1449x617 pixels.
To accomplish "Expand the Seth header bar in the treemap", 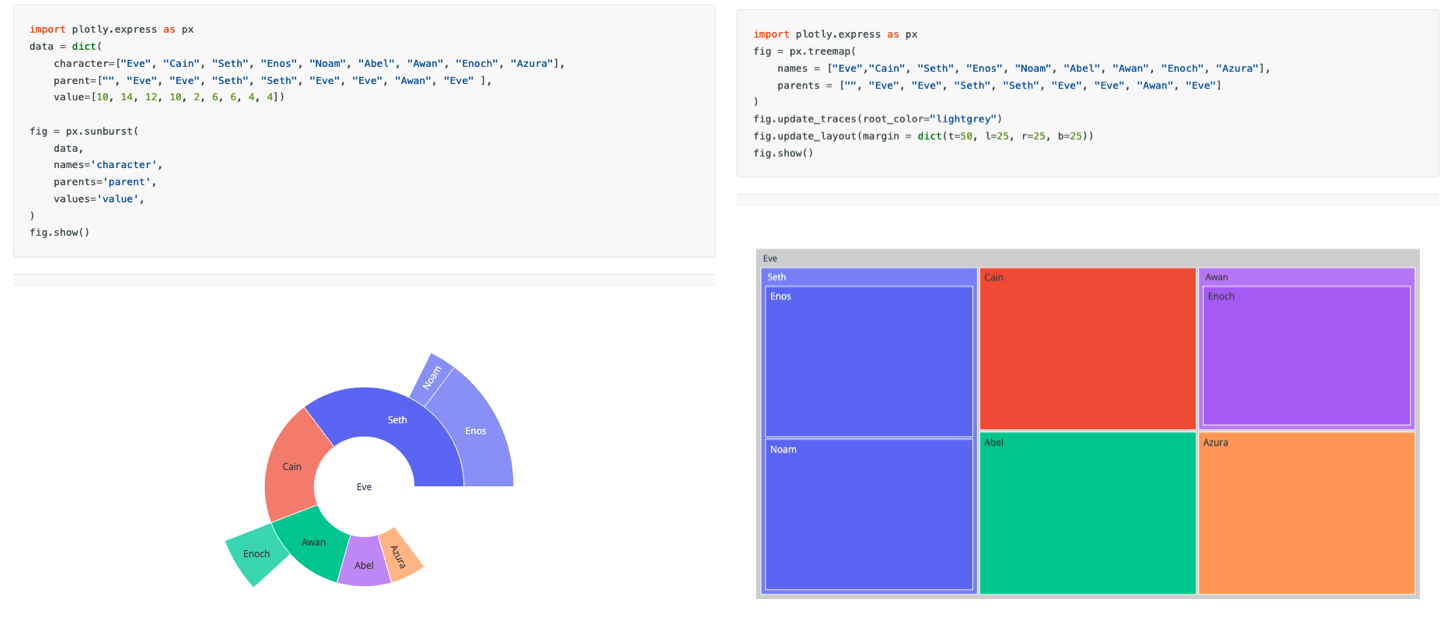I will pos(868,277).
